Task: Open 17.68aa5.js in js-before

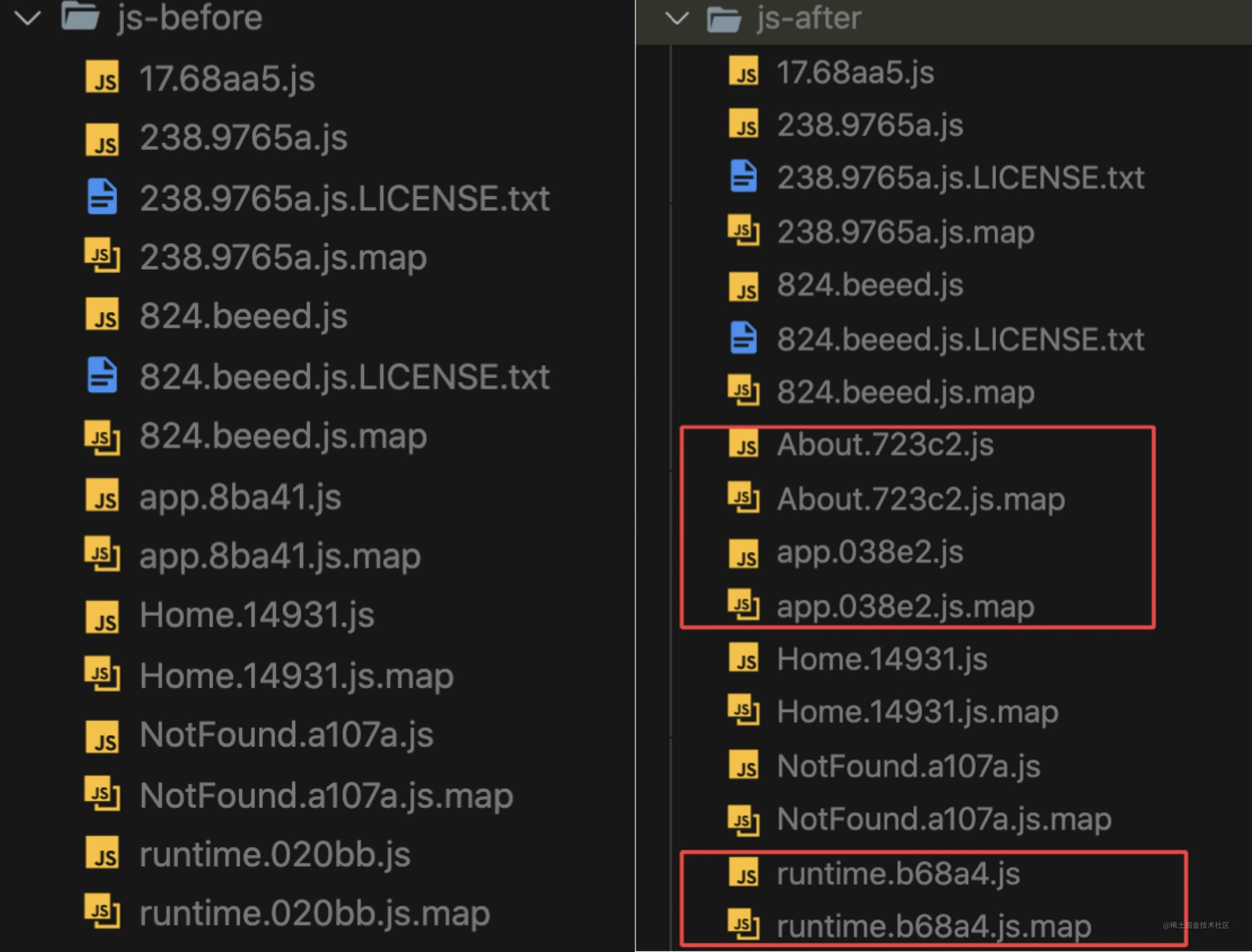Action: [x=227, y=78]
